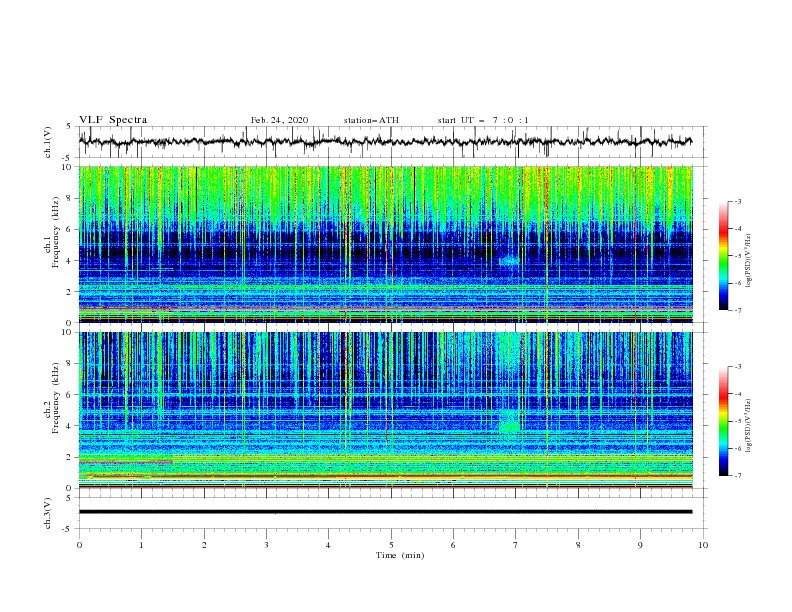The height and width of the screenshot is (612, 792).
Task: Click the 4 kHz burst near minute 7 in ch.1
Action: (x=509, y=261)
